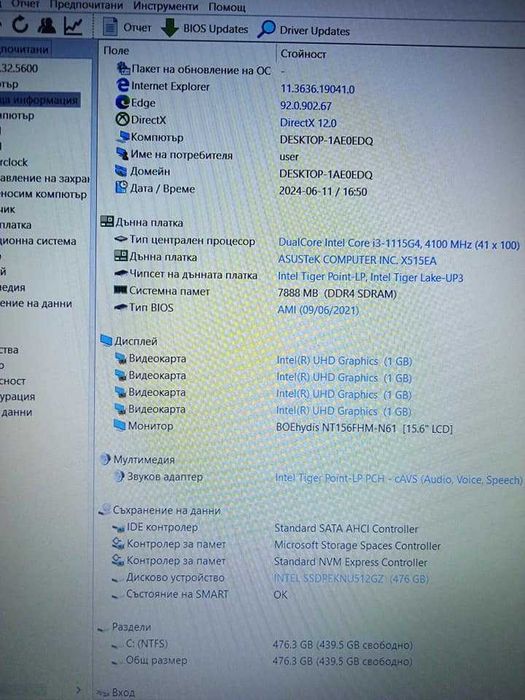
Task: Click the Refresh toolbar icon
Action: (20, 25)
